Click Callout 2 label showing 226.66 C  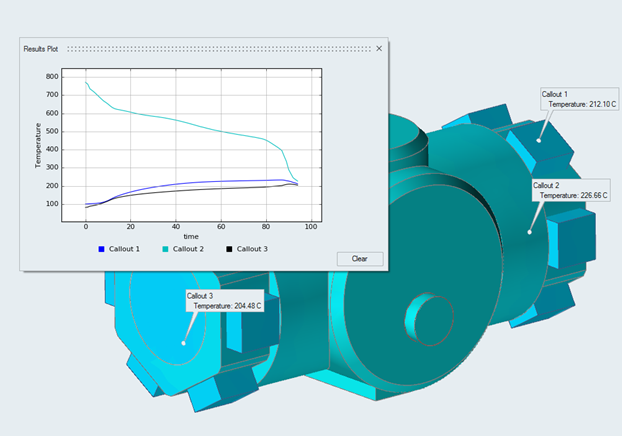(x=570, y=190)
